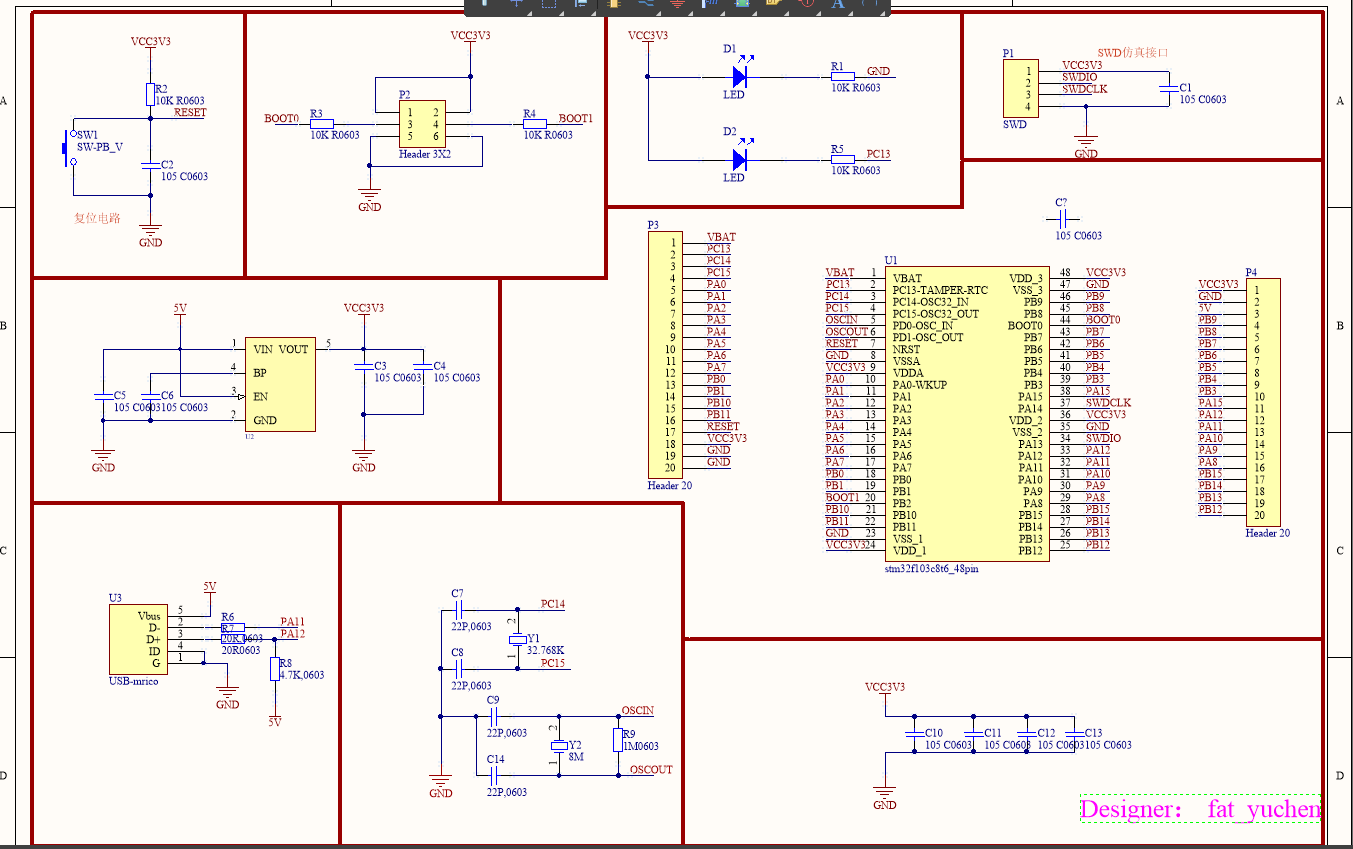Screen dimensions: 1353x849
Task: Select capacitor C5 left of the regulator
Action: click(x=101, y=396)
